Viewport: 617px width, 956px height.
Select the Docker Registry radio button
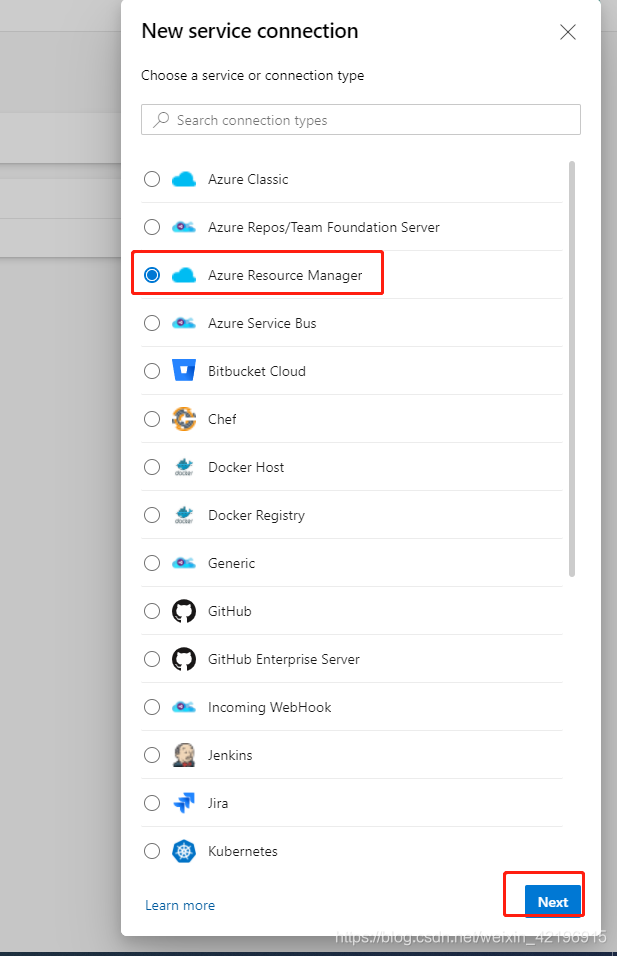pos(152,515)
